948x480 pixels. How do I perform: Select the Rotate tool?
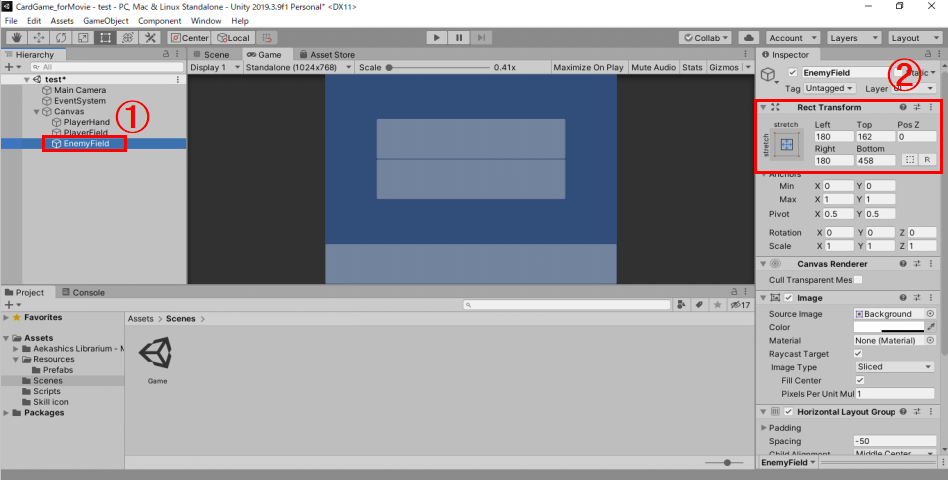point(61,37)
